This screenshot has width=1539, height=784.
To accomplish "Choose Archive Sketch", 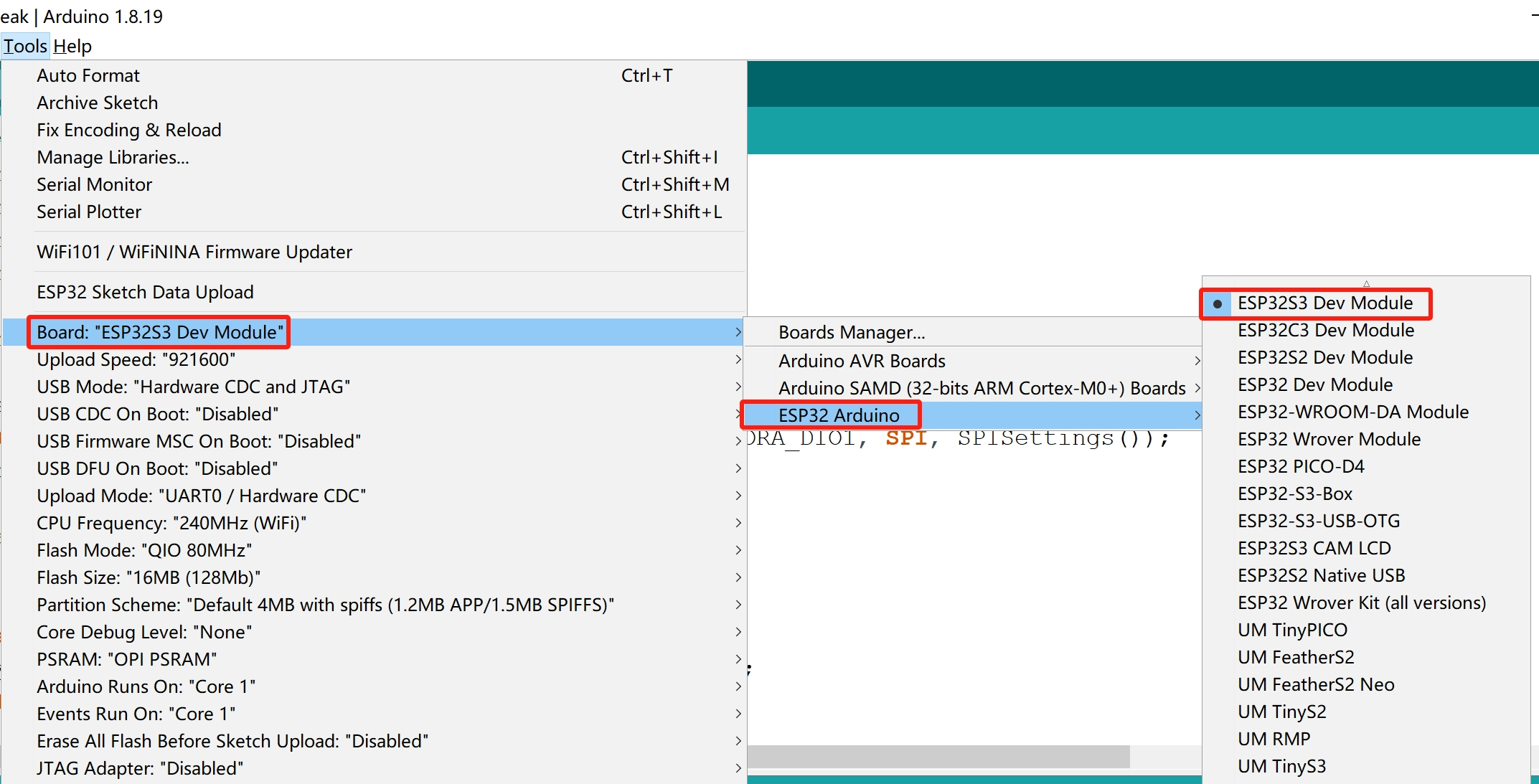I will point(373,103).
